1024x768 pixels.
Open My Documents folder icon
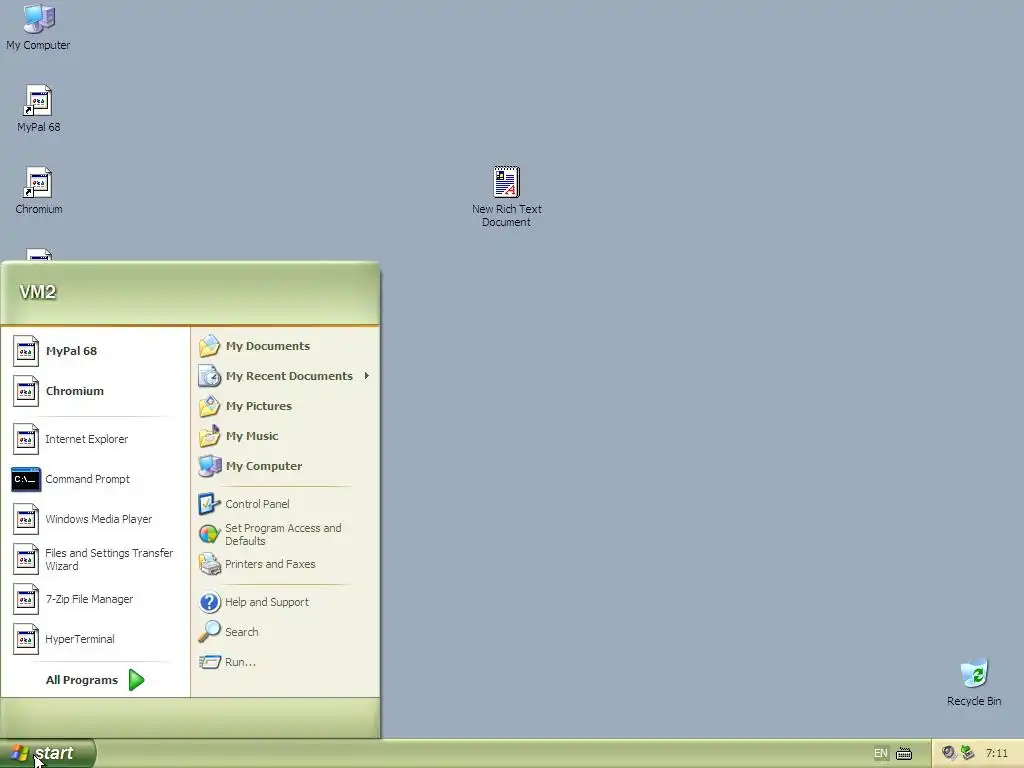(210, 346)
